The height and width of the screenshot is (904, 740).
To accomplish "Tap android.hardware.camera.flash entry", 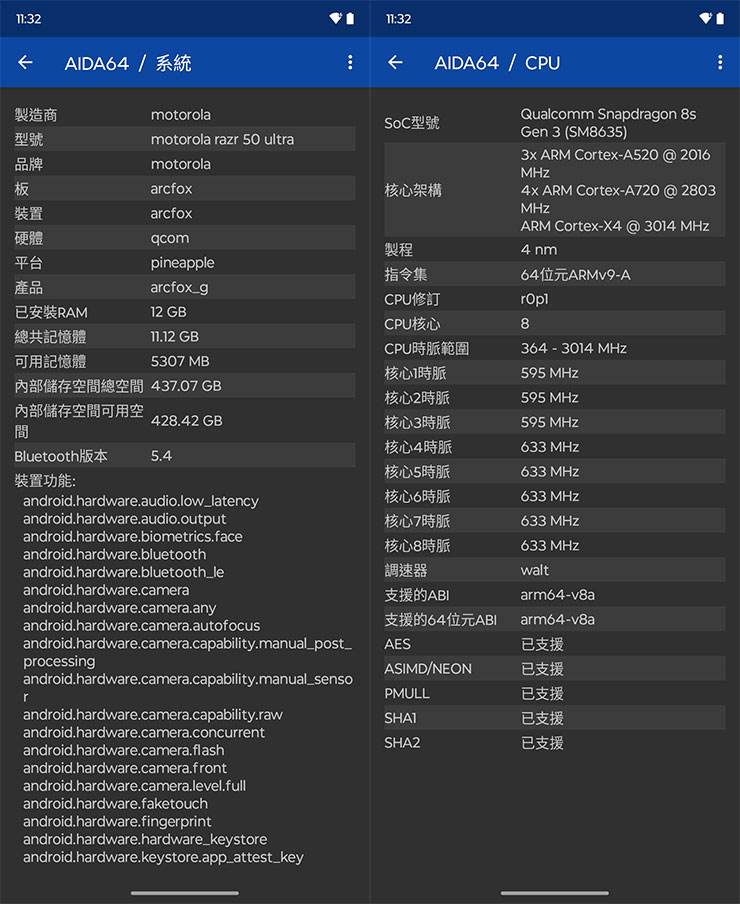I will coord(123,750).
